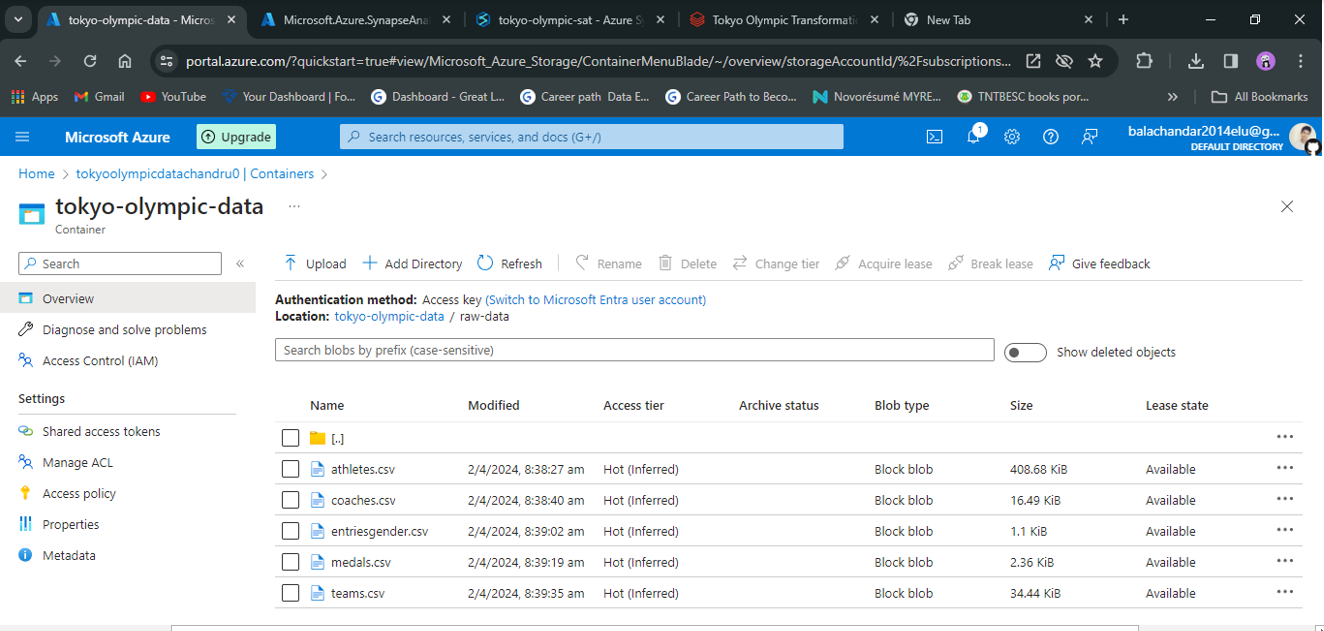This screenshot has height=631, width=1324.
Task: Open the Overview menu item
Action: (127, 298)
